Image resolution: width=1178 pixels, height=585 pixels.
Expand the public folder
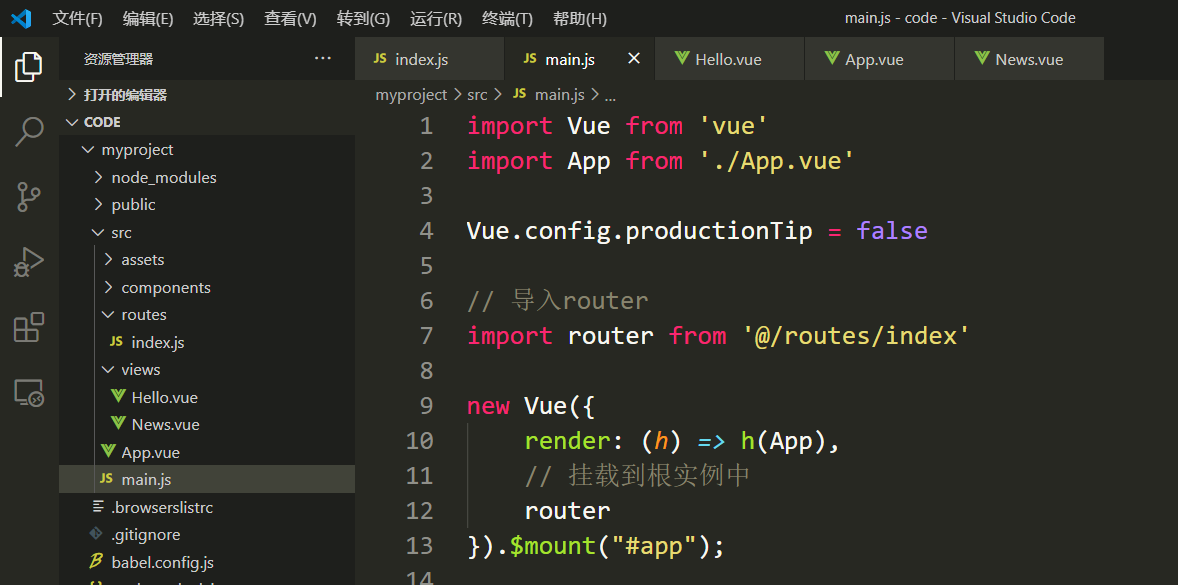(x=207, y=204)
